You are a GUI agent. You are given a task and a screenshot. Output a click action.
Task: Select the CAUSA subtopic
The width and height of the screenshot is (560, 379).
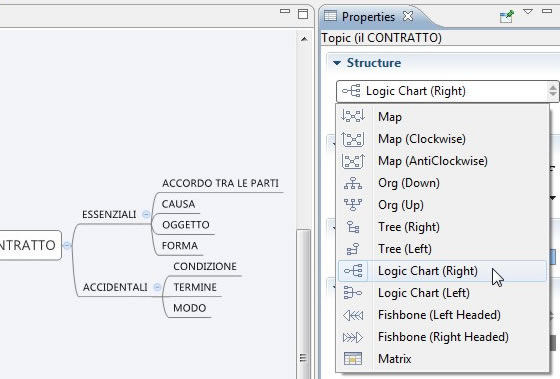click(178, 204)
